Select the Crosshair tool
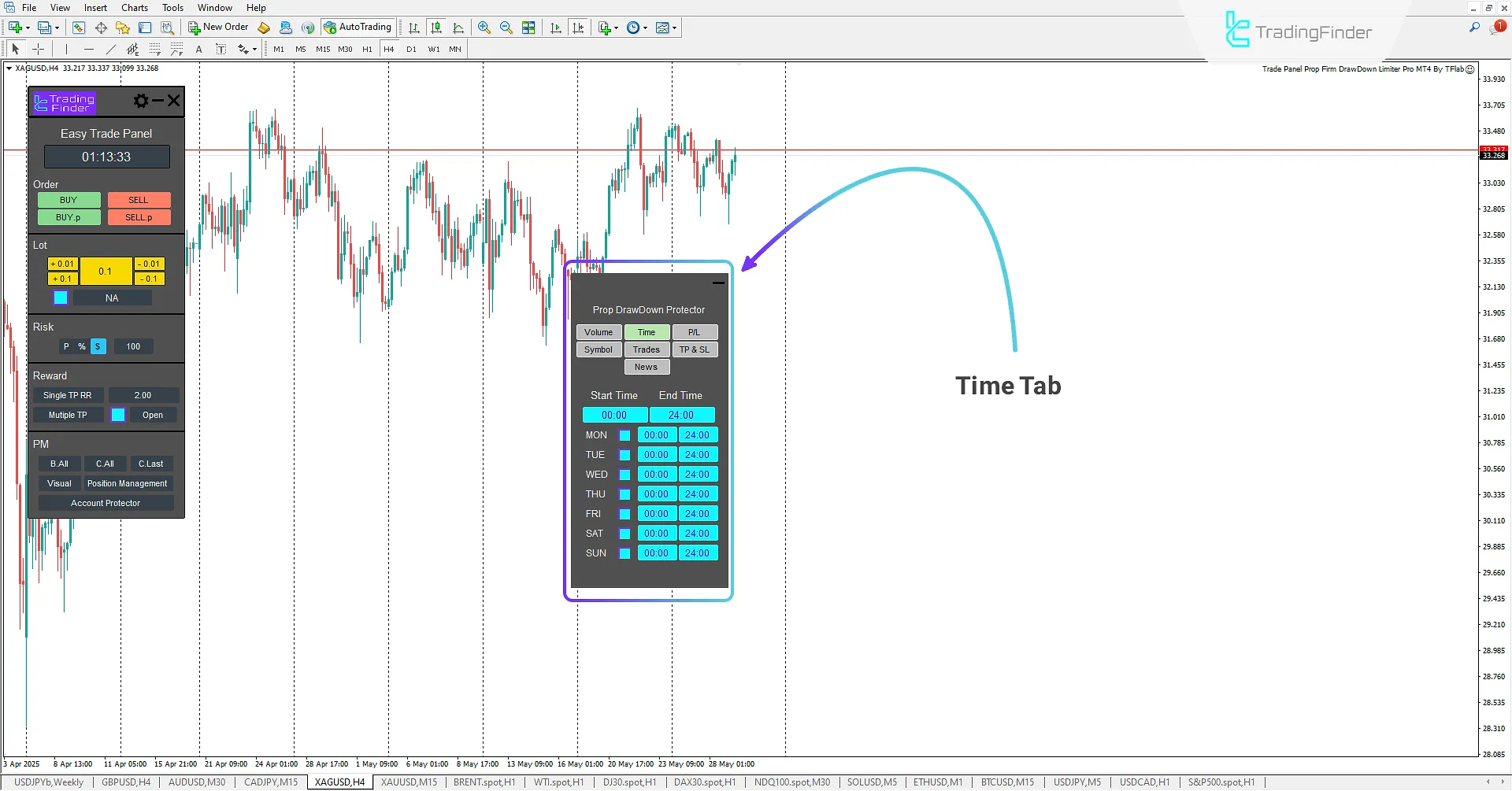Screen dimensions: 1512x791 tap(39, 49)
